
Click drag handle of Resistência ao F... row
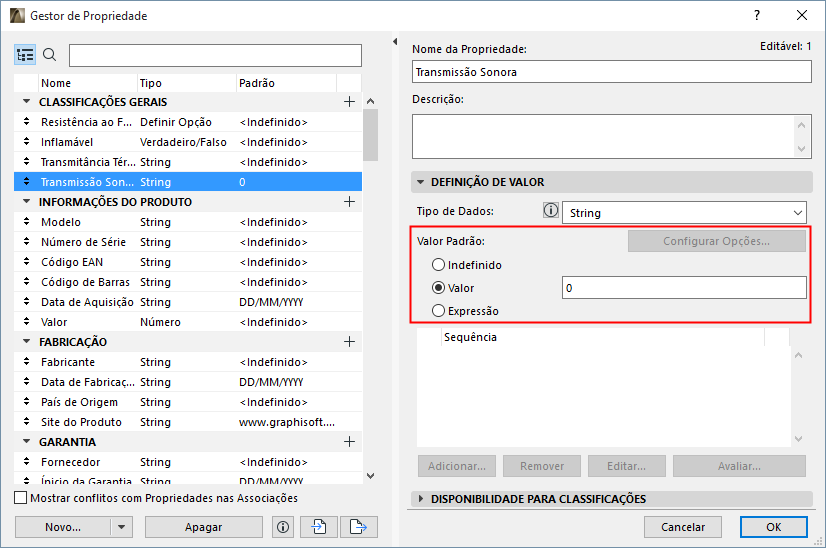(26, 122)
